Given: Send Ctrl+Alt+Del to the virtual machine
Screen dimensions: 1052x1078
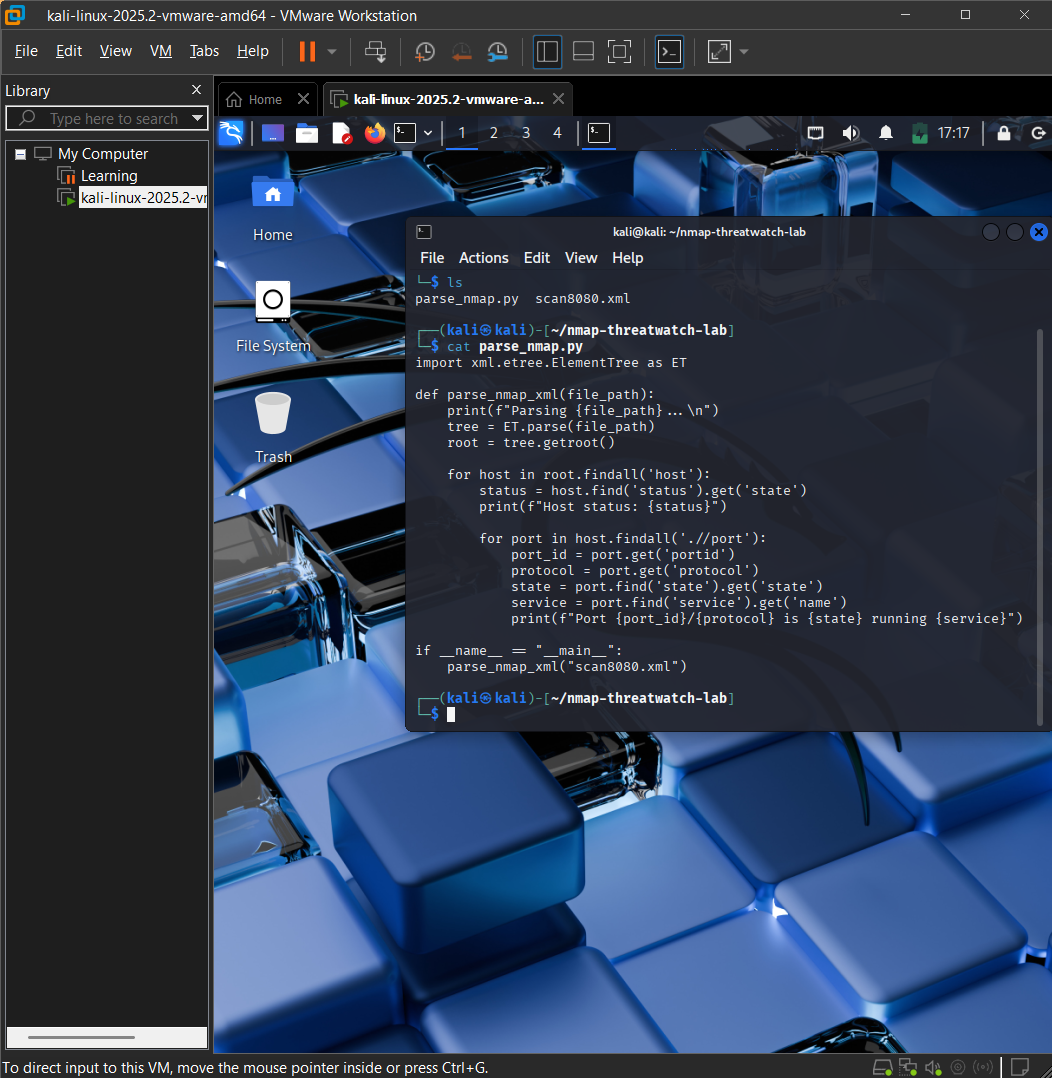Looking at the screenshot, I should tap(375, 52).
